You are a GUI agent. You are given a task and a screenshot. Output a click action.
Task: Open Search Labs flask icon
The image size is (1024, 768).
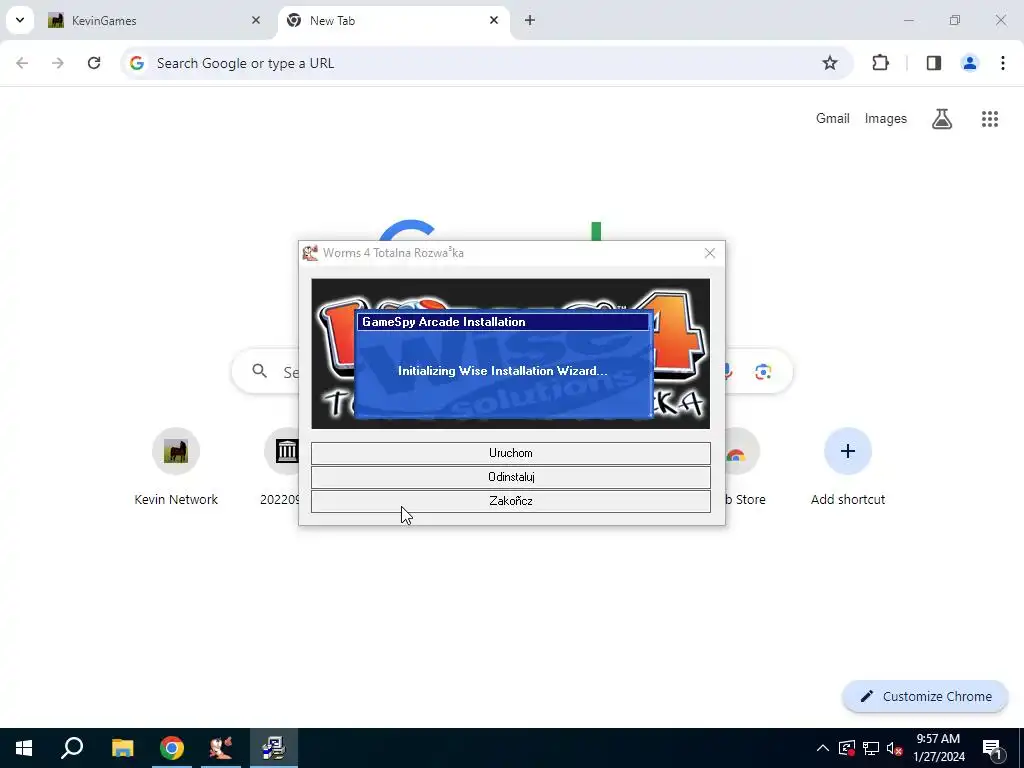[942, 119]
